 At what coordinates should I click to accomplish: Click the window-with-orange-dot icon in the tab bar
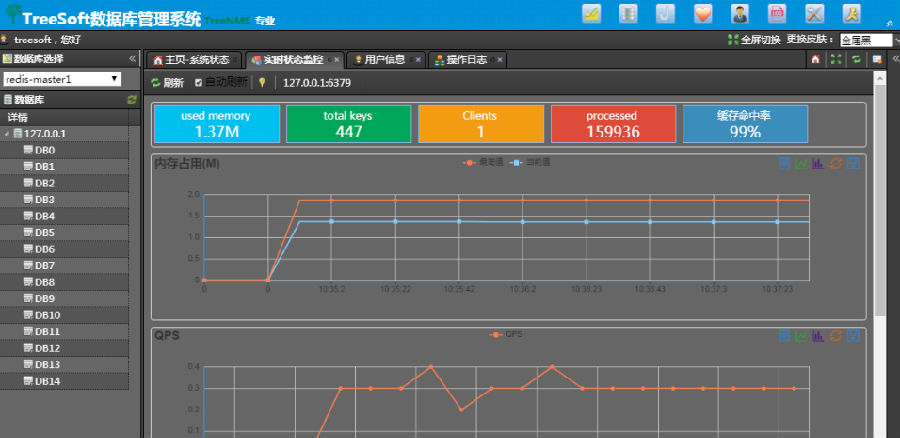876,59
